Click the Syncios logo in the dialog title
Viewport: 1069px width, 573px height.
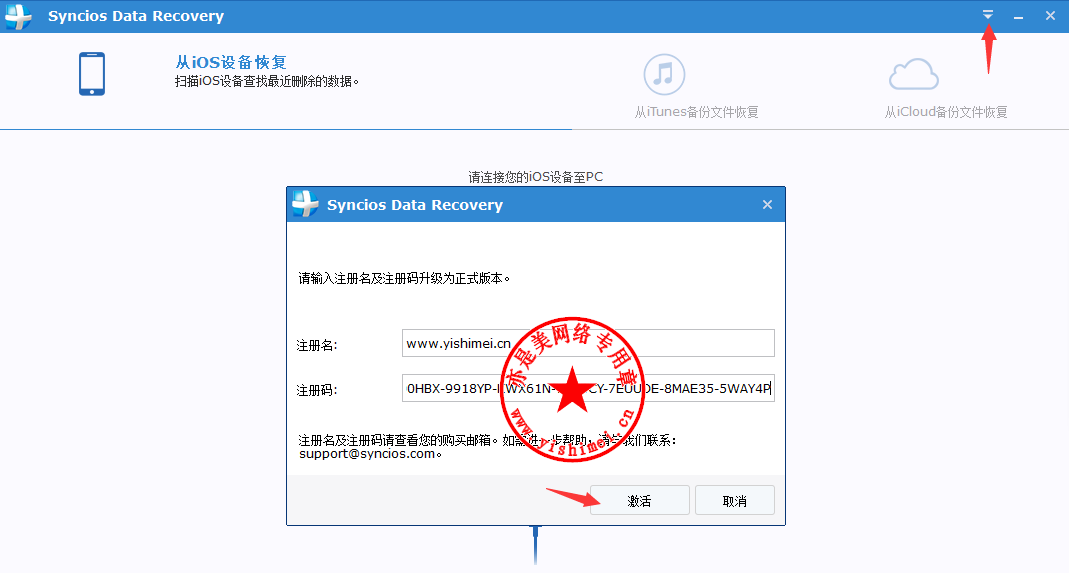pyautogui.click(x=305, y=204)
